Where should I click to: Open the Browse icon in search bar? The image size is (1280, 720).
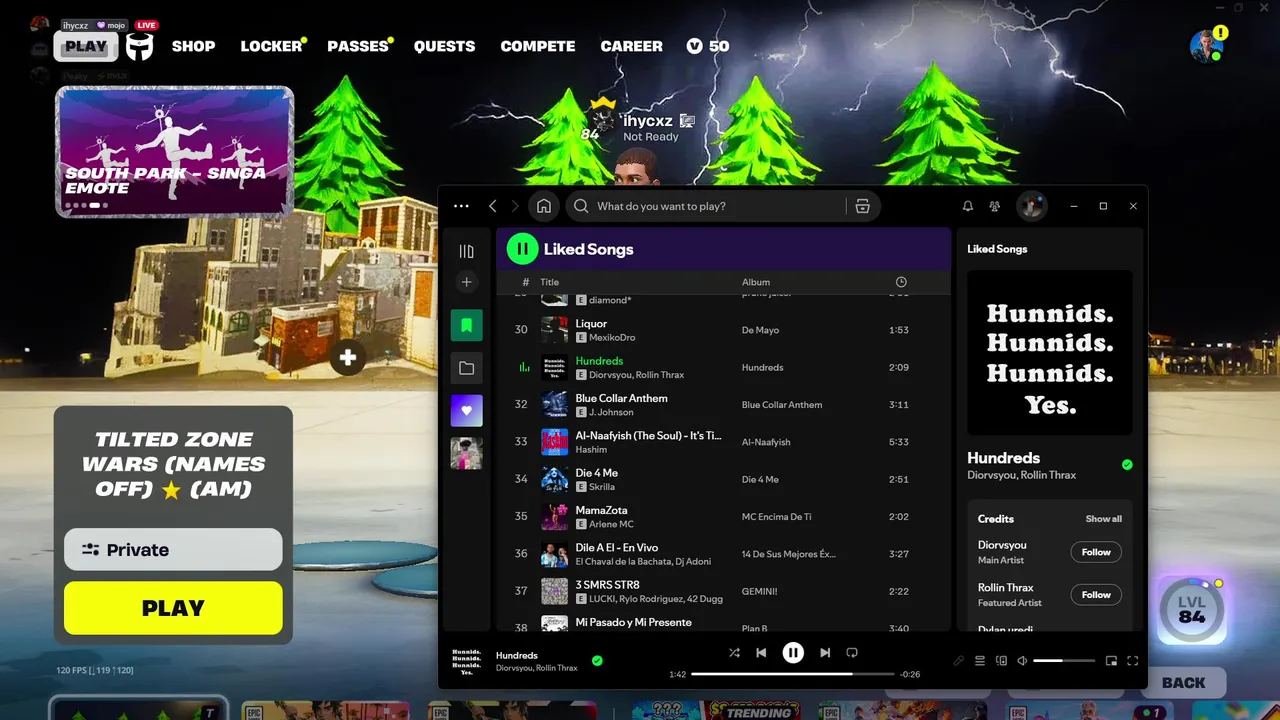tap(862, 206)
